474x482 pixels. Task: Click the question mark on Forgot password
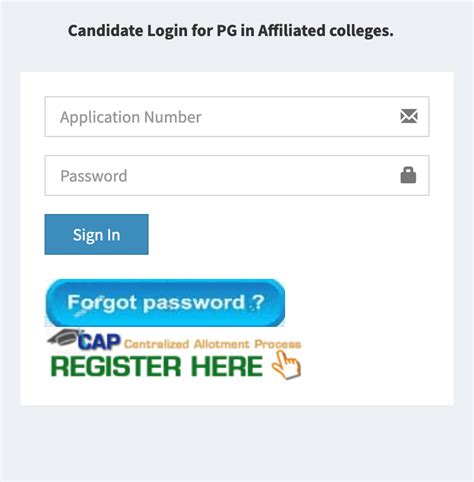pos(257,302)
